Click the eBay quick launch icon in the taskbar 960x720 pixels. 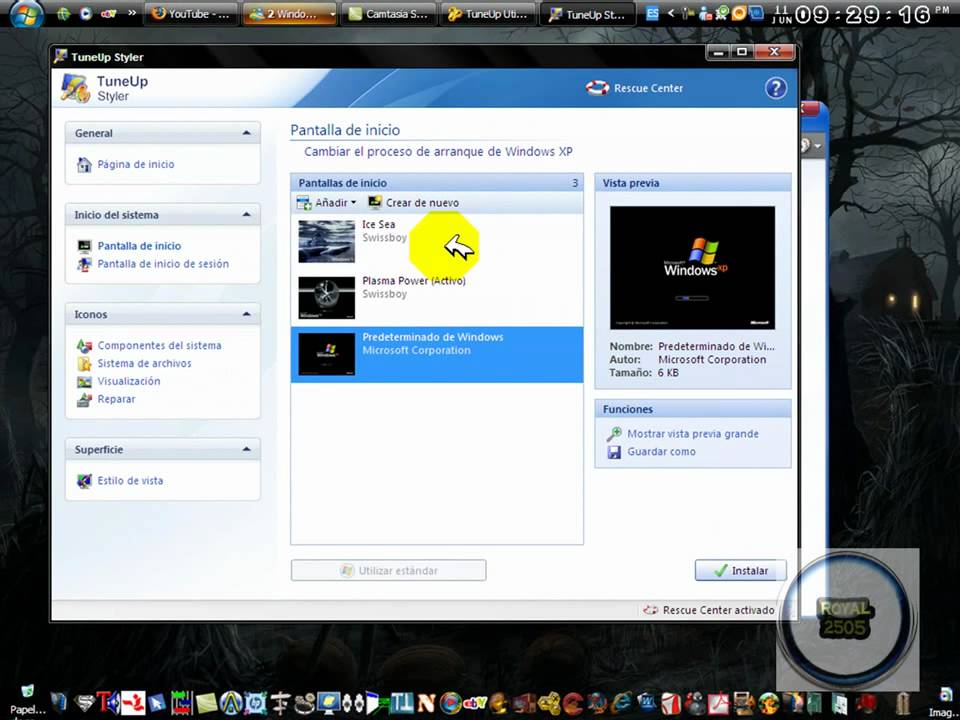pyautogui.click(x=108, y=13)
